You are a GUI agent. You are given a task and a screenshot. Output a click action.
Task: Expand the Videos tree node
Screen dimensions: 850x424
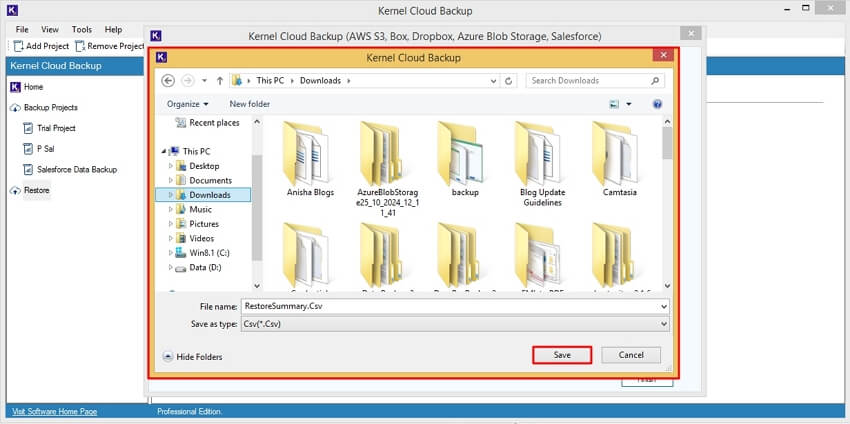[x=171, y=238]
